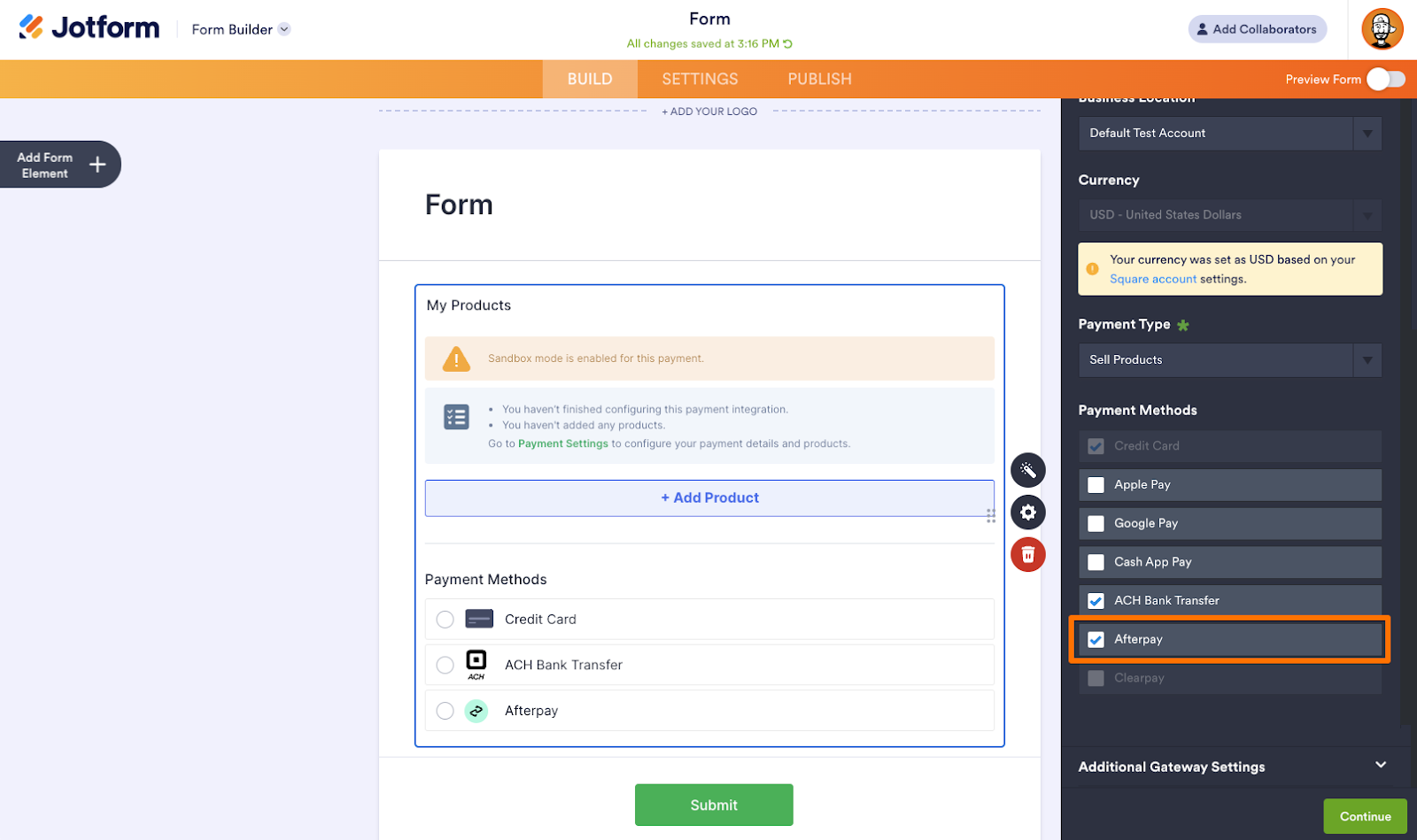Click the Square ACH icon

click(476, 665)
